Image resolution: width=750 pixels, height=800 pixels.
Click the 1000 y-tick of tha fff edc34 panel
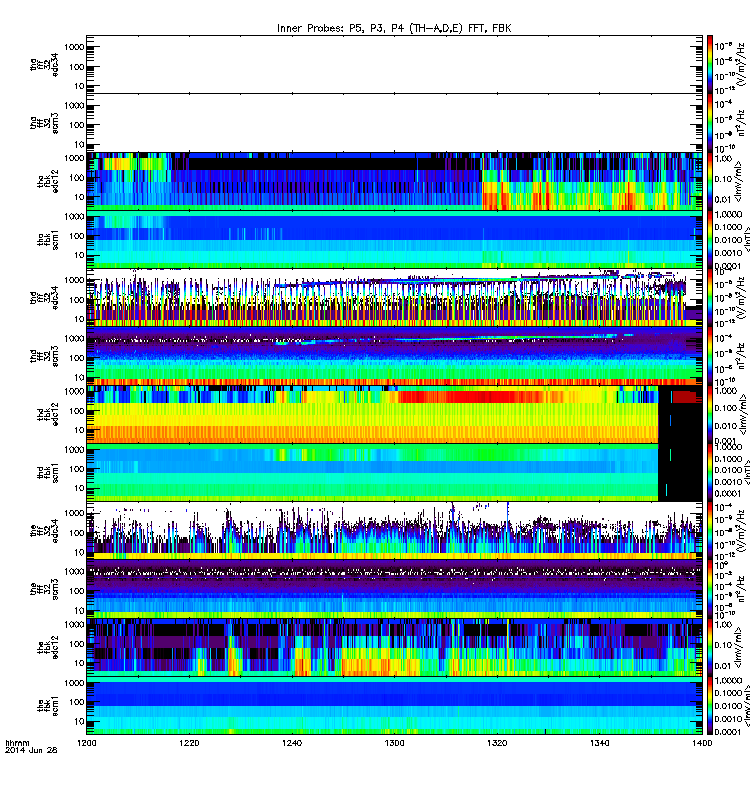[x=74, y=47]
